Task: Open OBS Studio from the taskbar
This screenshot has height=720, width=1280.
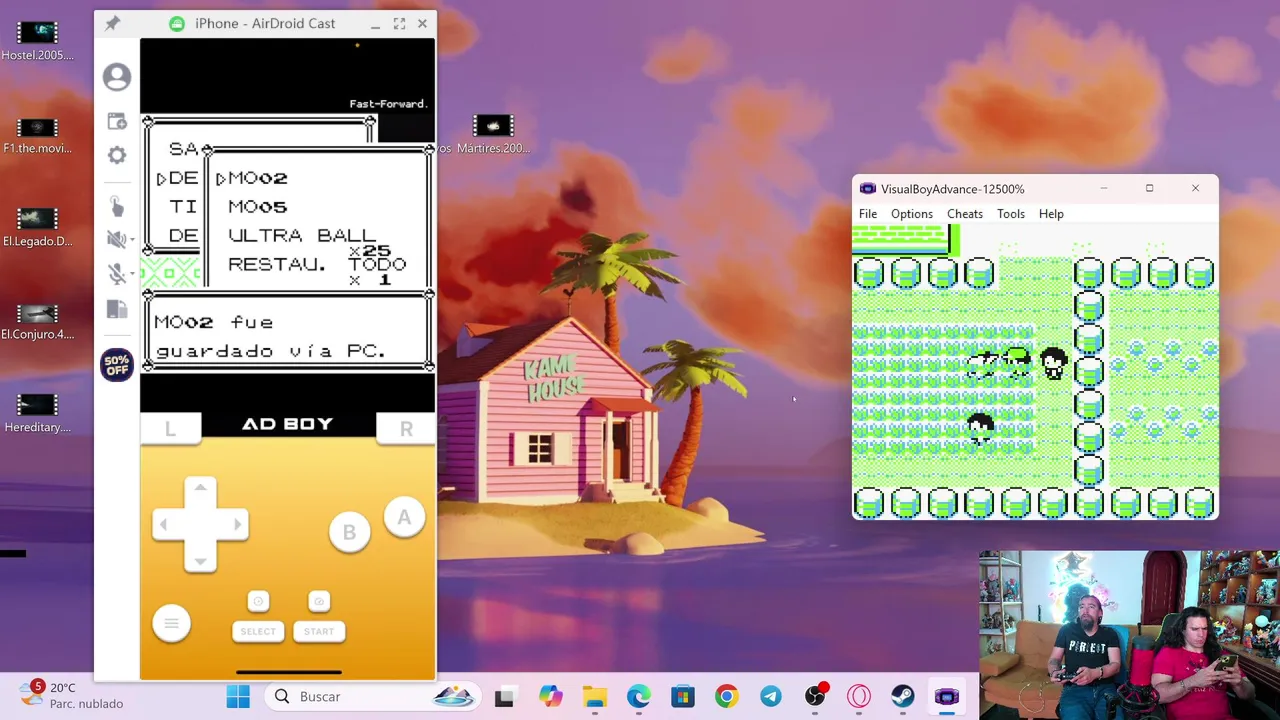Action: (x=815, y=697)
